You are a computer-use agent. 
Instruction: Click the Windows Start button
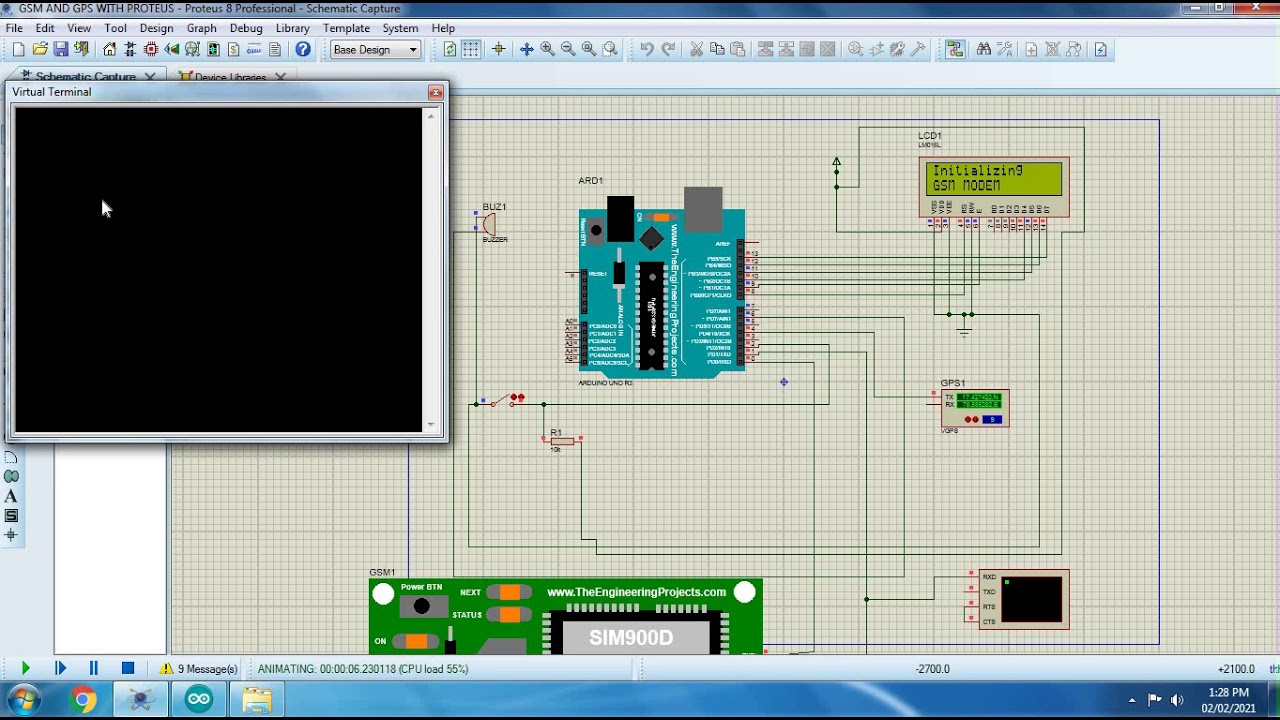[24, 698]
